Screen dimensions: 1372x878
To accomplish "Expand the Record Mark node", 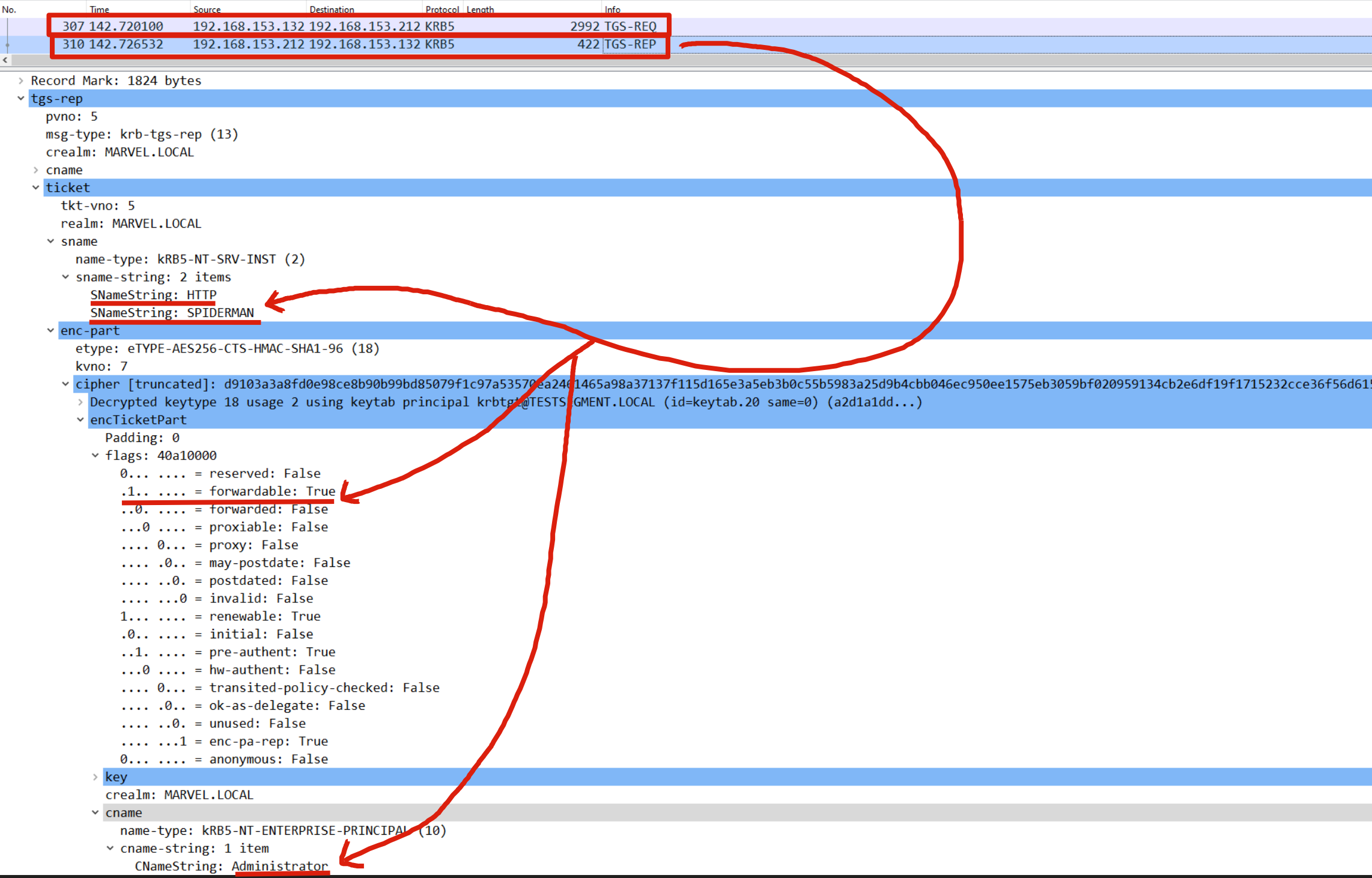I will click(x=21, y=80).
